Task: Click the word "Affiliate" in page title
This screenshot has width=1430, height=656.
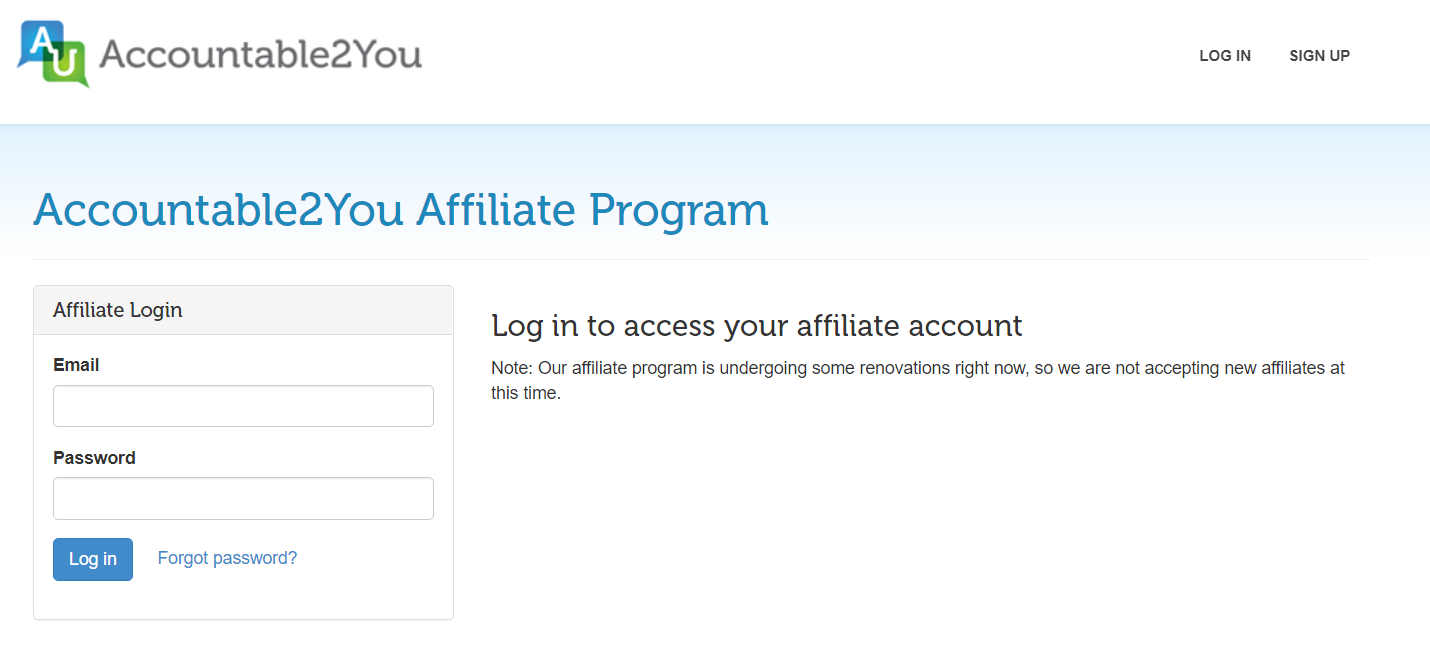Action: click(x=496, y=210)
